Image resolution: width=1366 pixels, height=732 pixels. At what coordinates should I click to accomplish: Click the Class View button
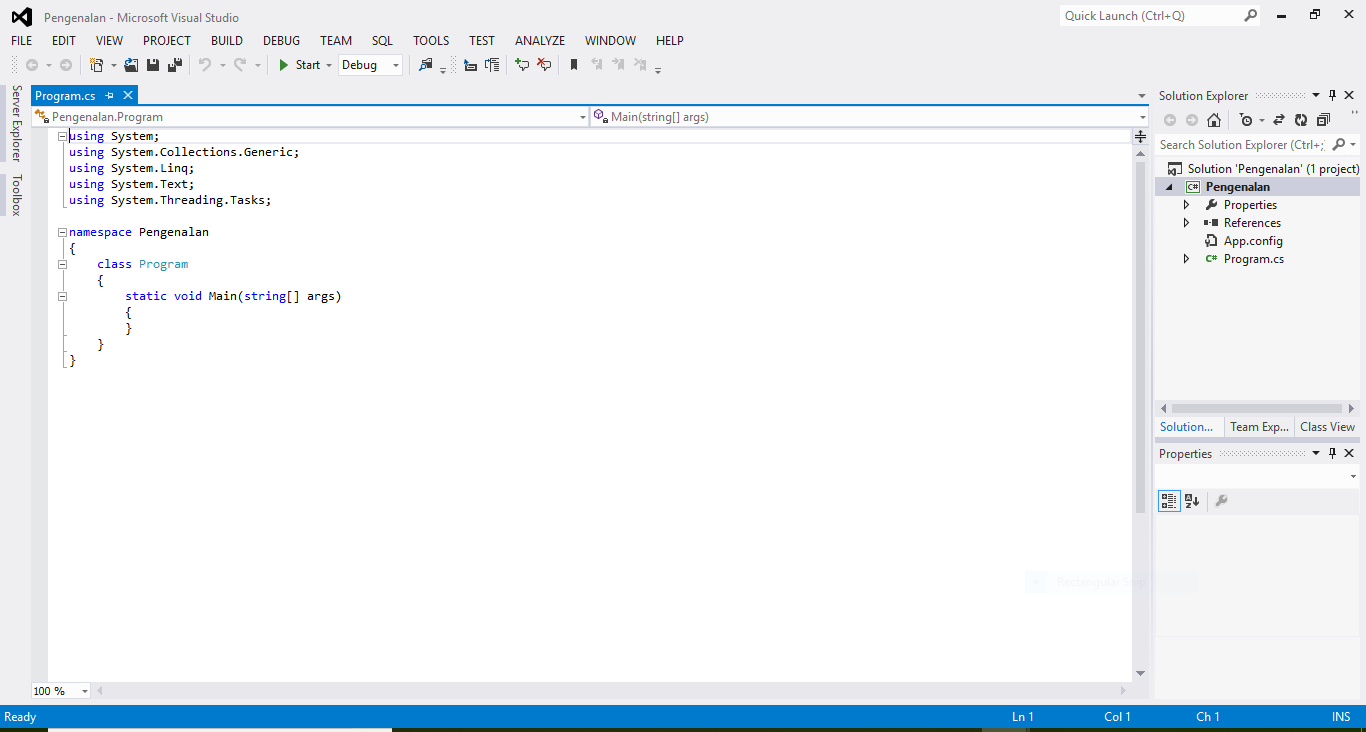(x=1326, y=426)
